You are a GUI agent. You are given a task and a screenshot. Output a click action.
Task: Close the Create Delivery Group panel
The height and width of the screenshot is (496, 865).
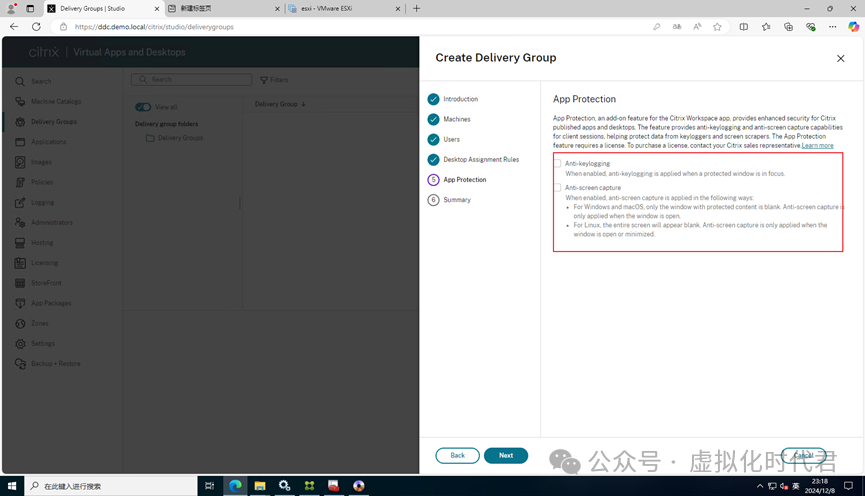[x=840, y=58]
